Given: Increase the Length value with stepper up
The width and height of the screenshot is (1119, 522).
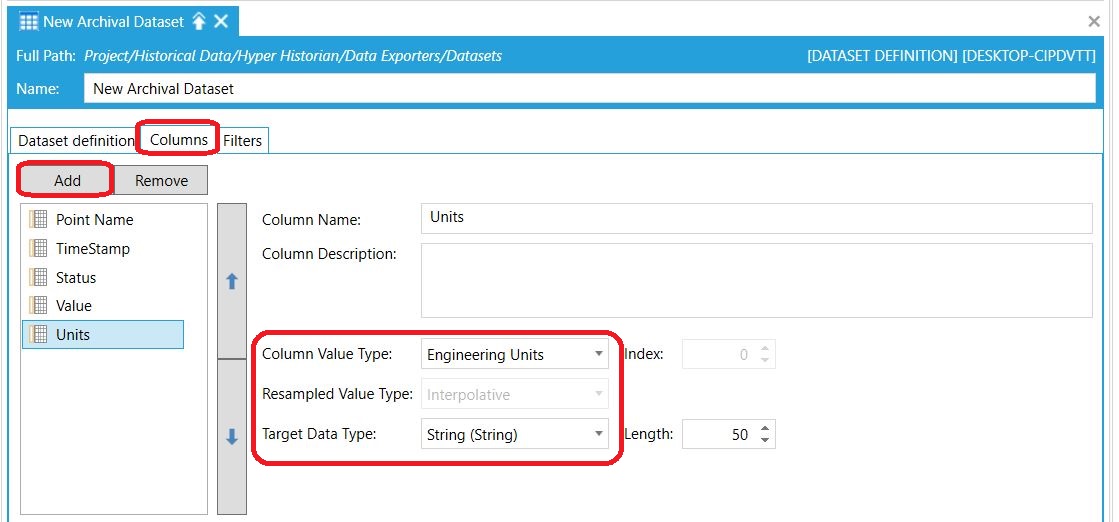Looking at the screenshot, I should pos(765,428).
